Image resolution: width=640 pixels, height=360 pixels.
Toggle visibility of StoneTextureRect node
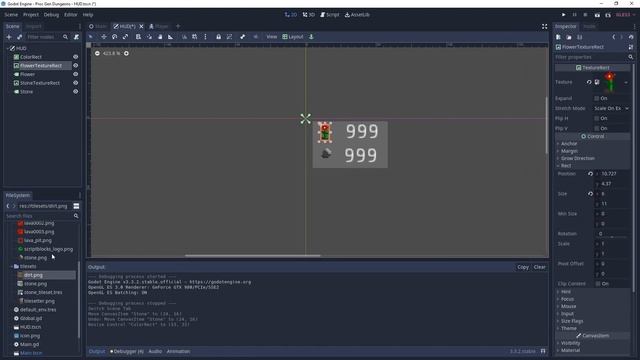(76, 83)
